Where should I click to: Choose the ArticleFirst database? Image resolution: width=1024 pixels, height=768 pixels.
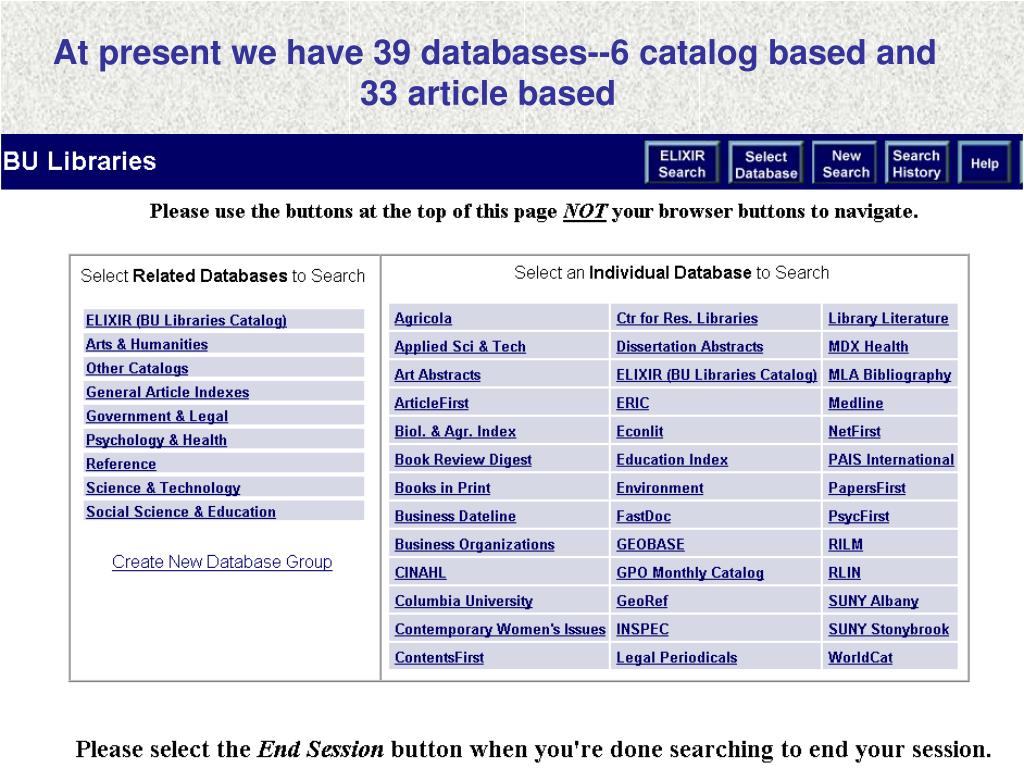(431, 403)
